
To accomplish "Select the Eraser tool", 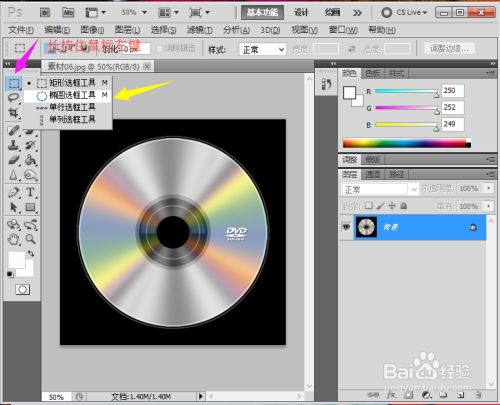I will (x=13, y=160).
